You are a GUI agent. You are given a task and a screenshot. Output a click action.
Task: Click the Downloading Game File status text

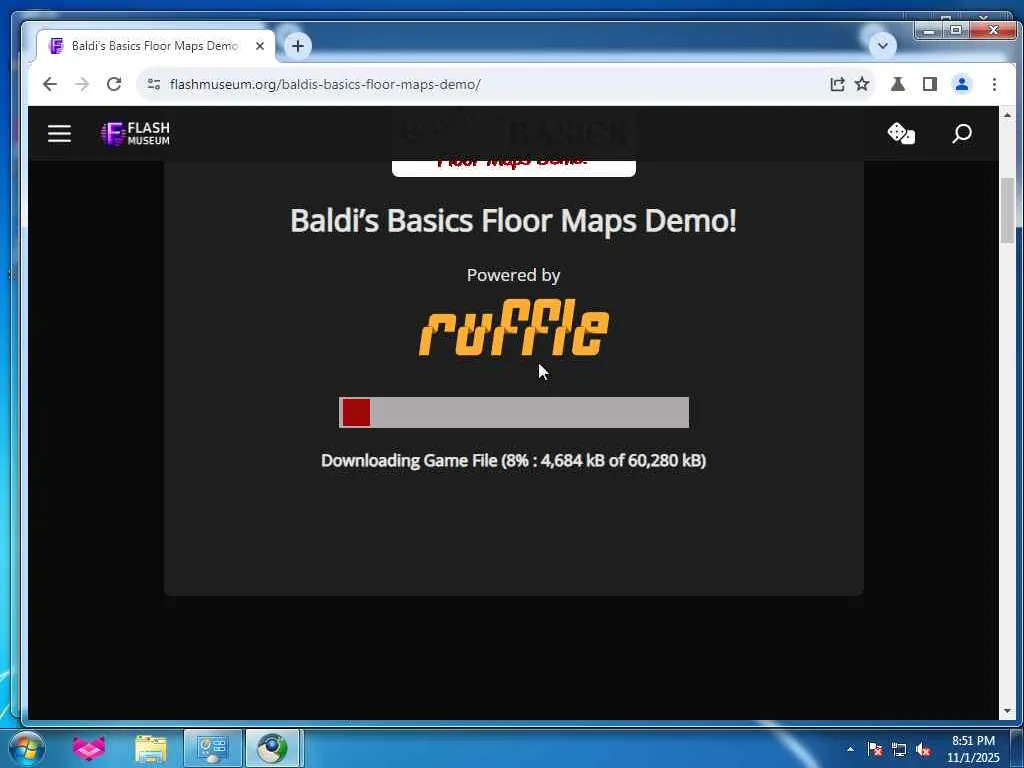(514, 460)
